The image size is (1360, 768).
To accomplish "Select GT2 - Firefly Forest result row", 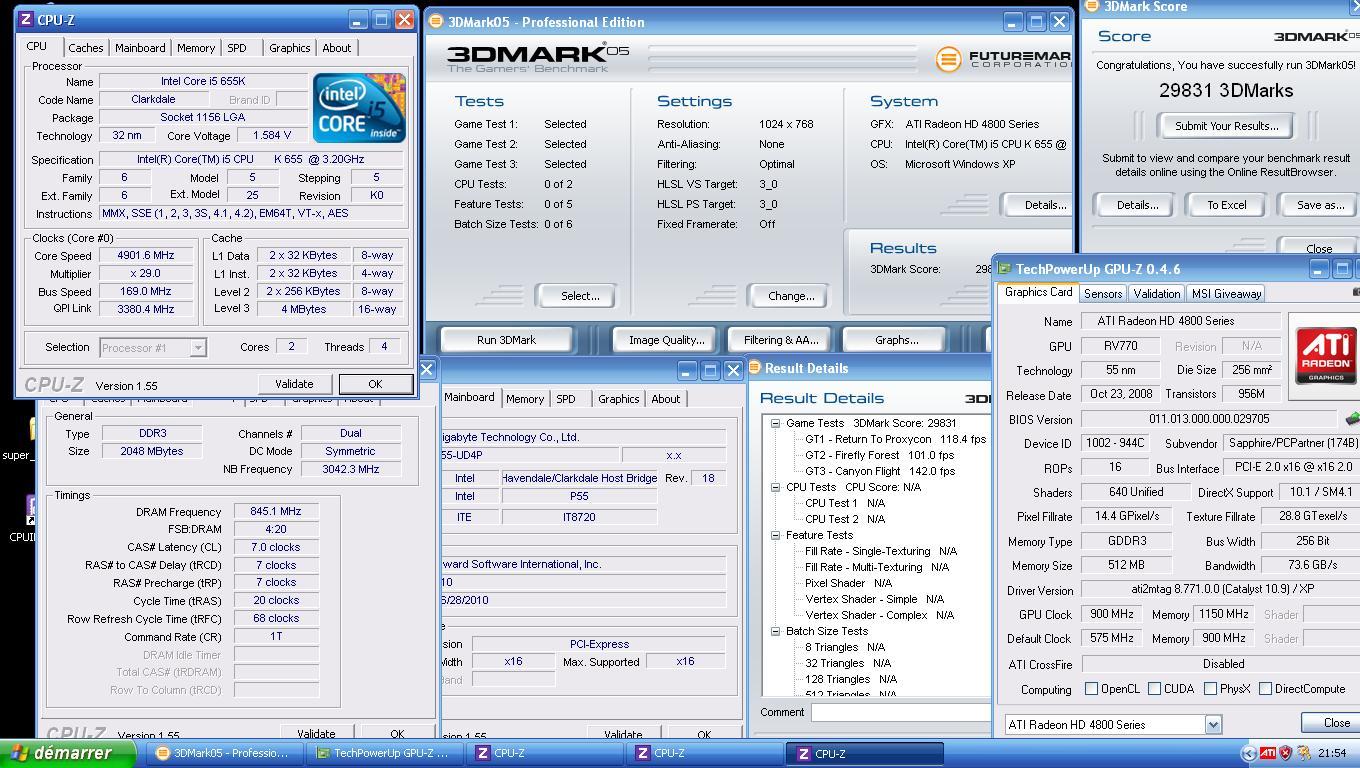I will coord(880,455).
